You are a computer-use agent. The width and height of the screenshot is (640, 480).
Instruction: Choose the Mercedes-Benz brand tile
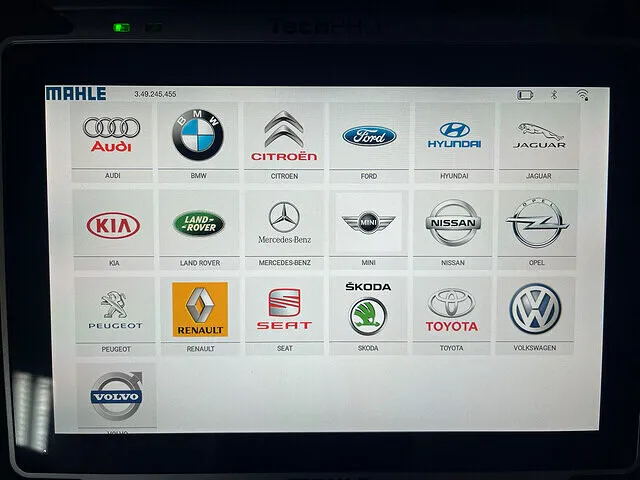tap(284, 225)
